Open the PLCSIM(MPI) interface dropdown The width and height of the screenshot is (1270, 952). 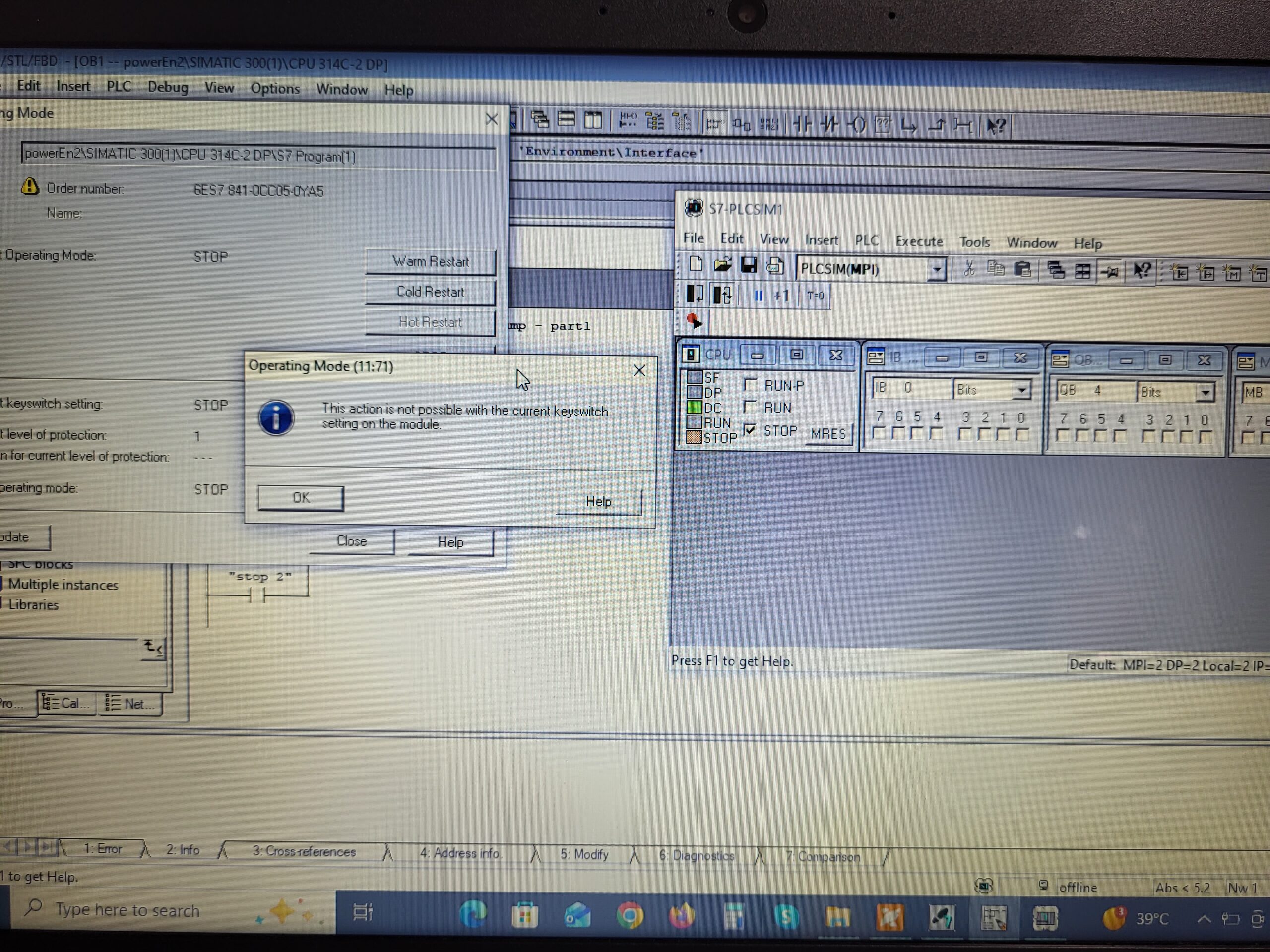pyautogui.click(x=937, y=269)
